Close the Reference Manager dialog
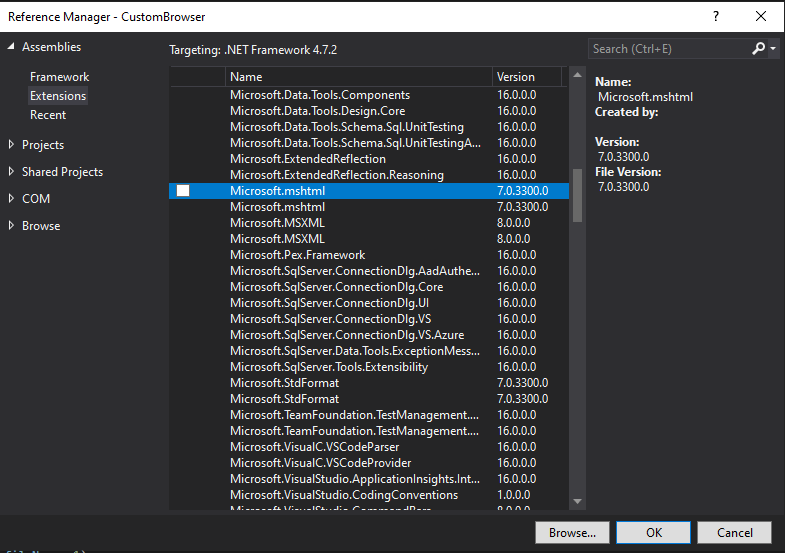 pos(762,16)
